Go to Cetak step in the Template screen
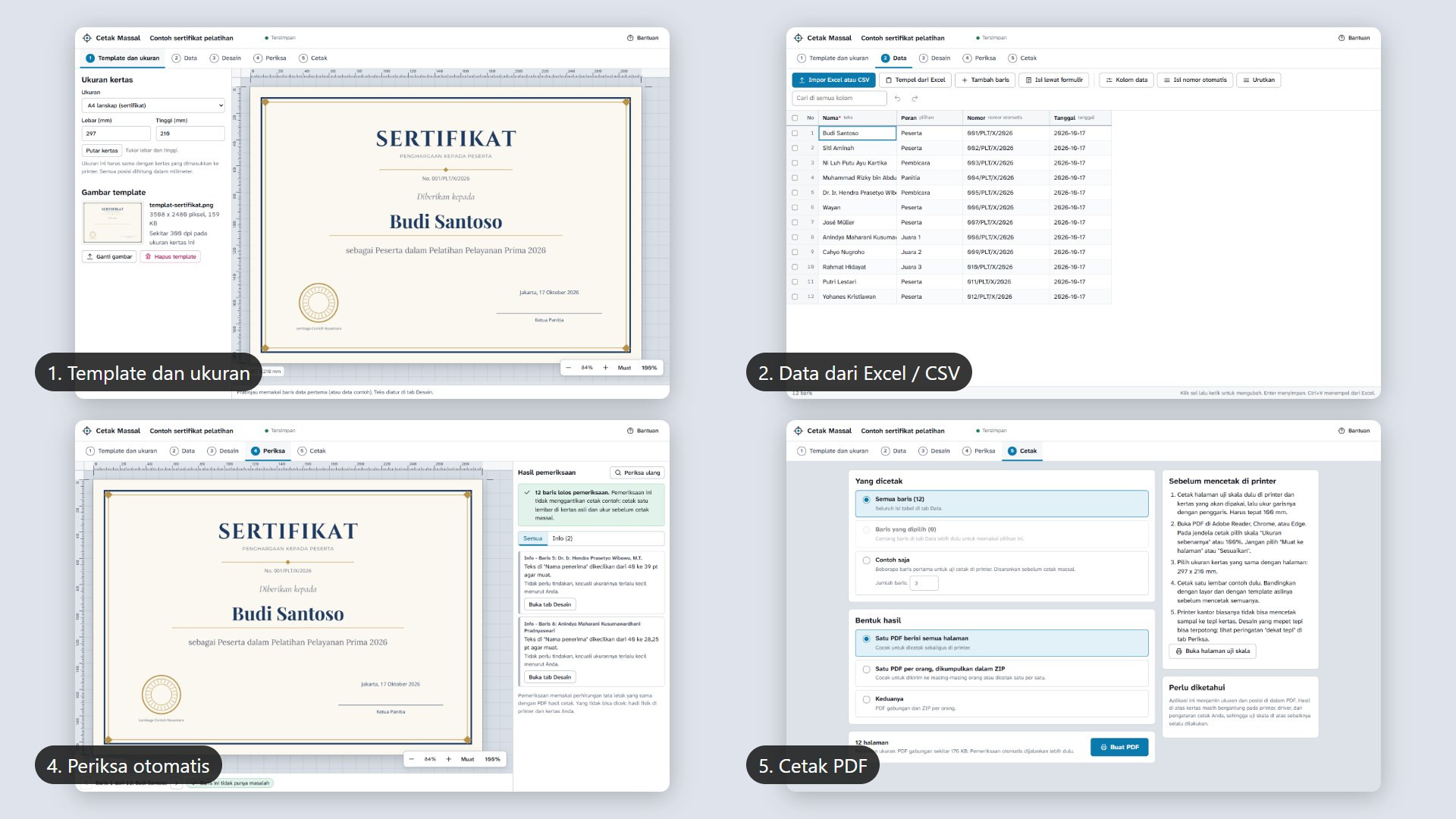 (x=313, y=58)
